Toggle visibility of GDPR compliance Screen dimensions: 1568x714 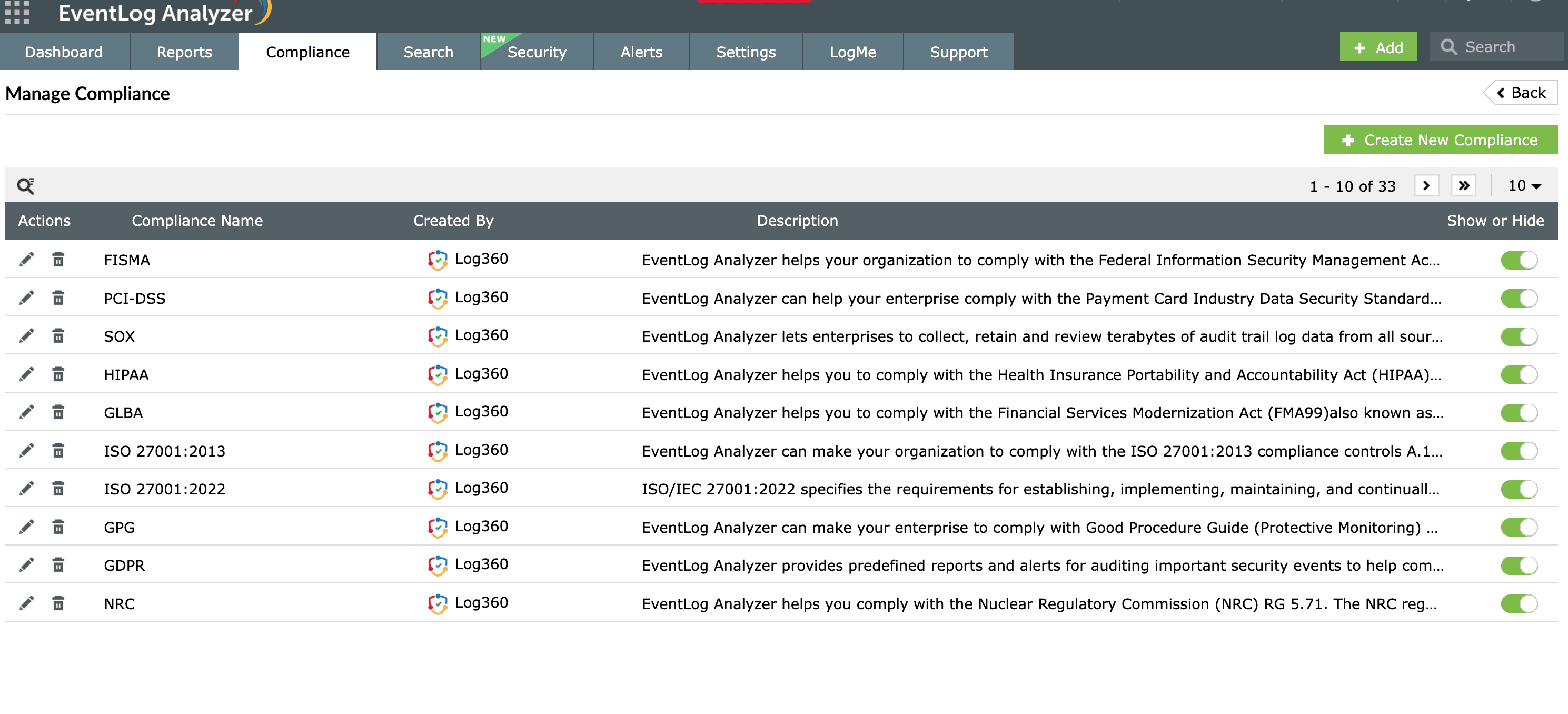[x=1519, y=566]
